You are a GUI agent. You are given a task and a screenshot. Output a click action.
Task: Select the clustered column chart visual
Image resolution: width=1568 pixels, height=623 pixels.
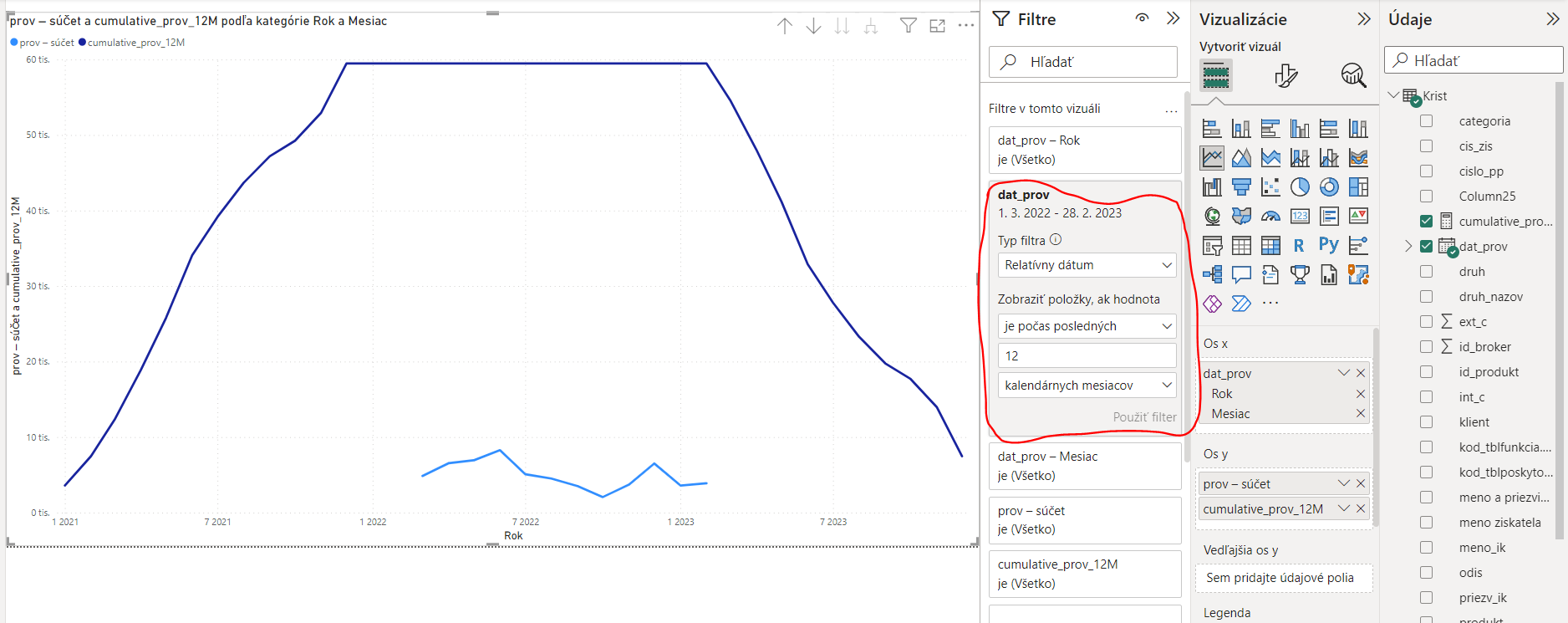click(1300, 129)
